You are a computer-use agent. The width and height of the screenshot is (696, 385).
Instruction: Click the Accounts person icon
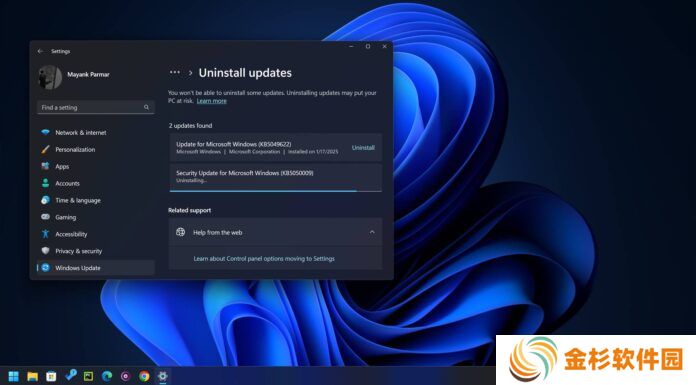click(45, 183)
